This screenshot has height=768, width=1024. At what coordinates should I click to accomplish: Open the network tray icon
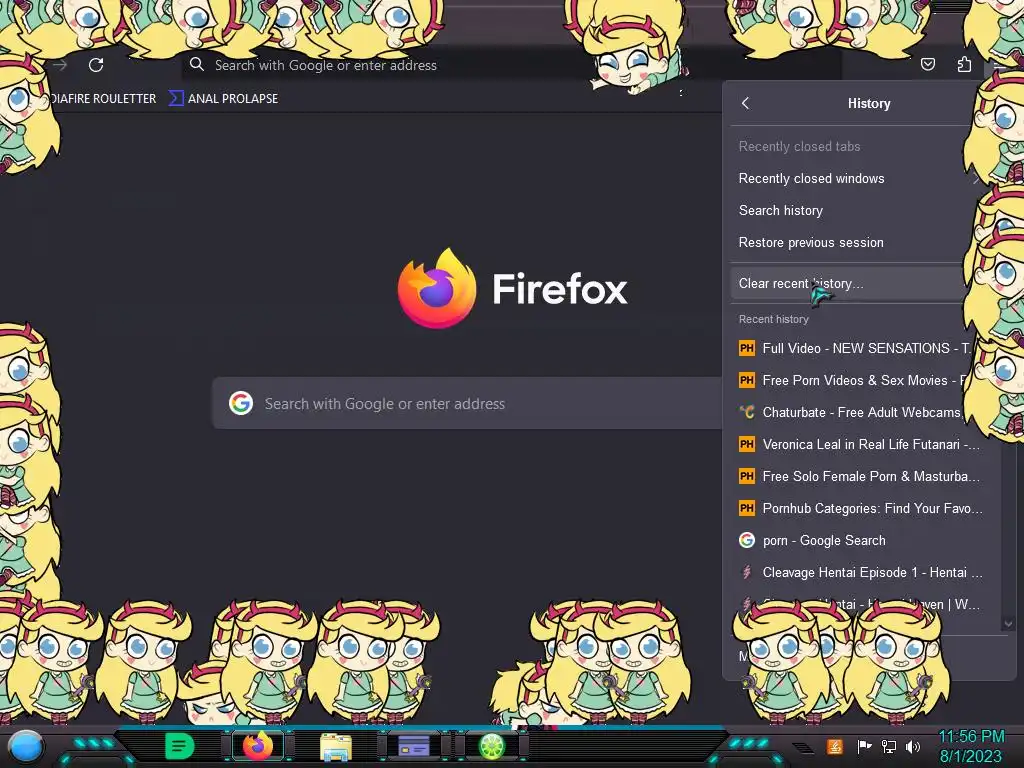point(889,746)
